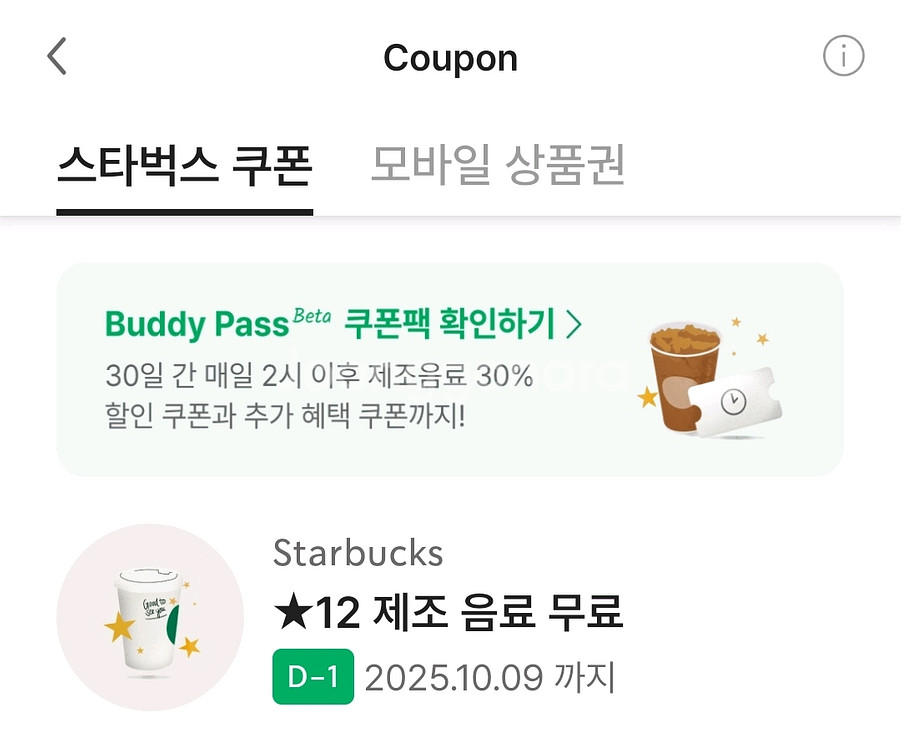This screenshot has width=901, height=750.
Task: Switch to the 스타벅스 쿠폰 tab
Action: click(185, 165)
